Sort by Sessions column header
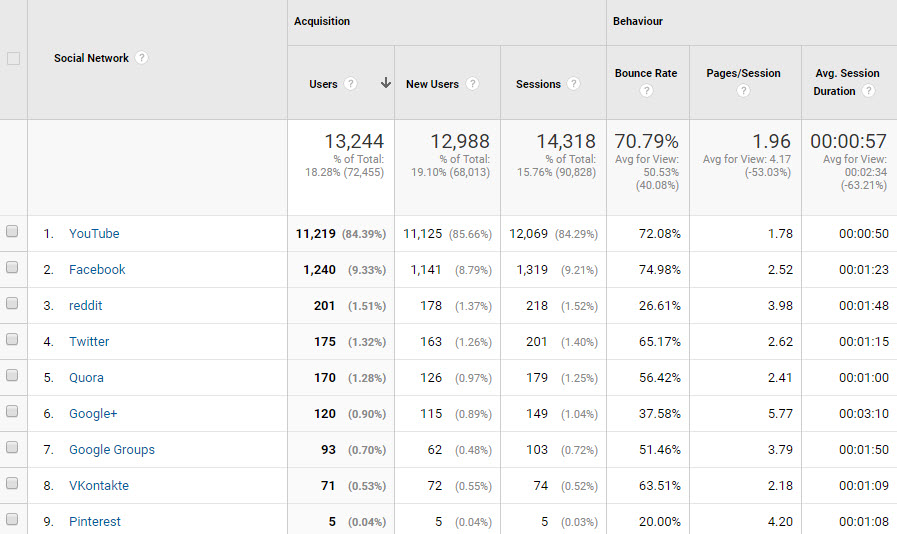Image resolution: width=897 pixels, height=534 pixels. tap(538, 84)
